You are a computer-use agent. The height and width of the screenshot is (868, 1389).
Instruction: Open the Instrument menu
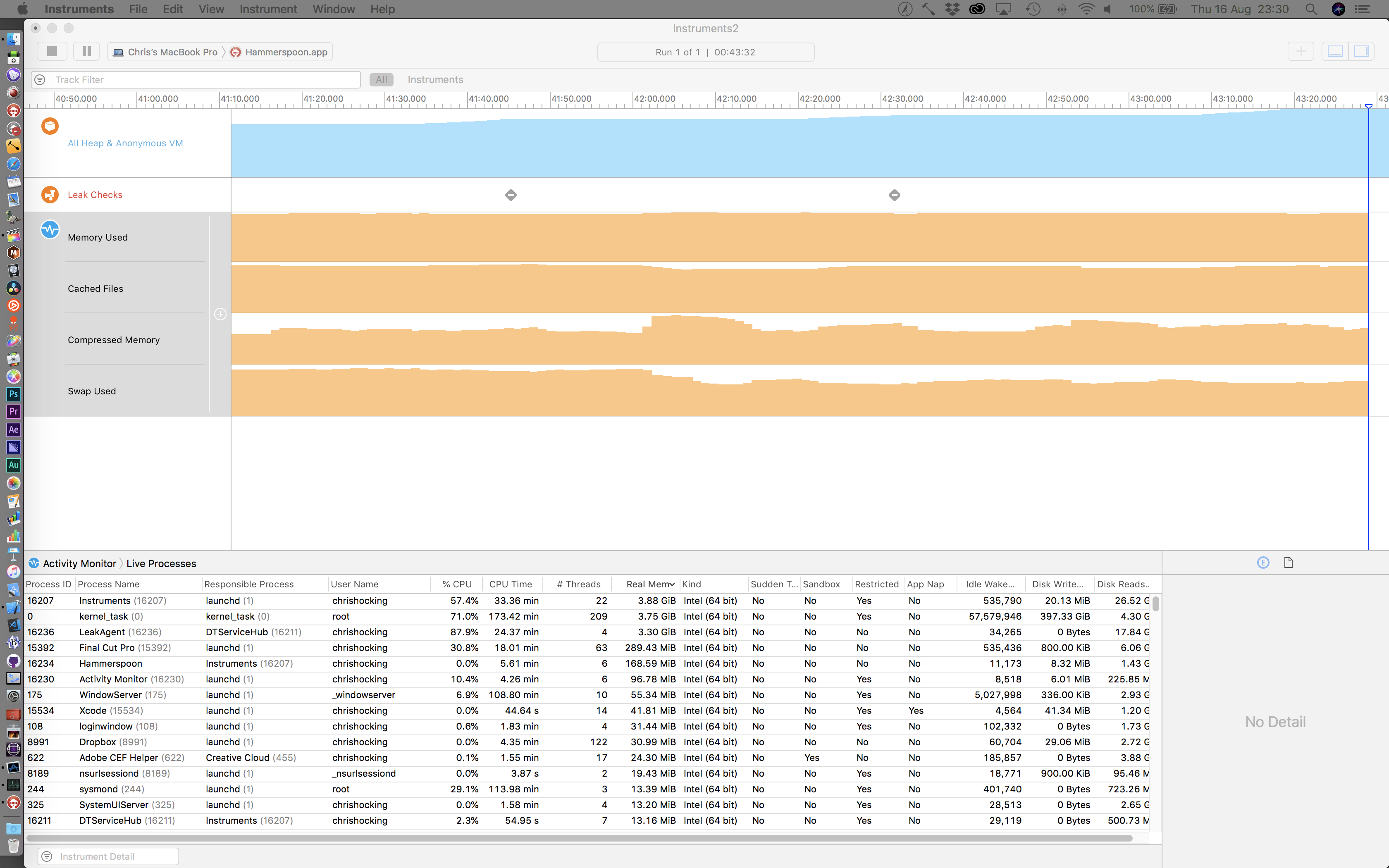[268, 9]
